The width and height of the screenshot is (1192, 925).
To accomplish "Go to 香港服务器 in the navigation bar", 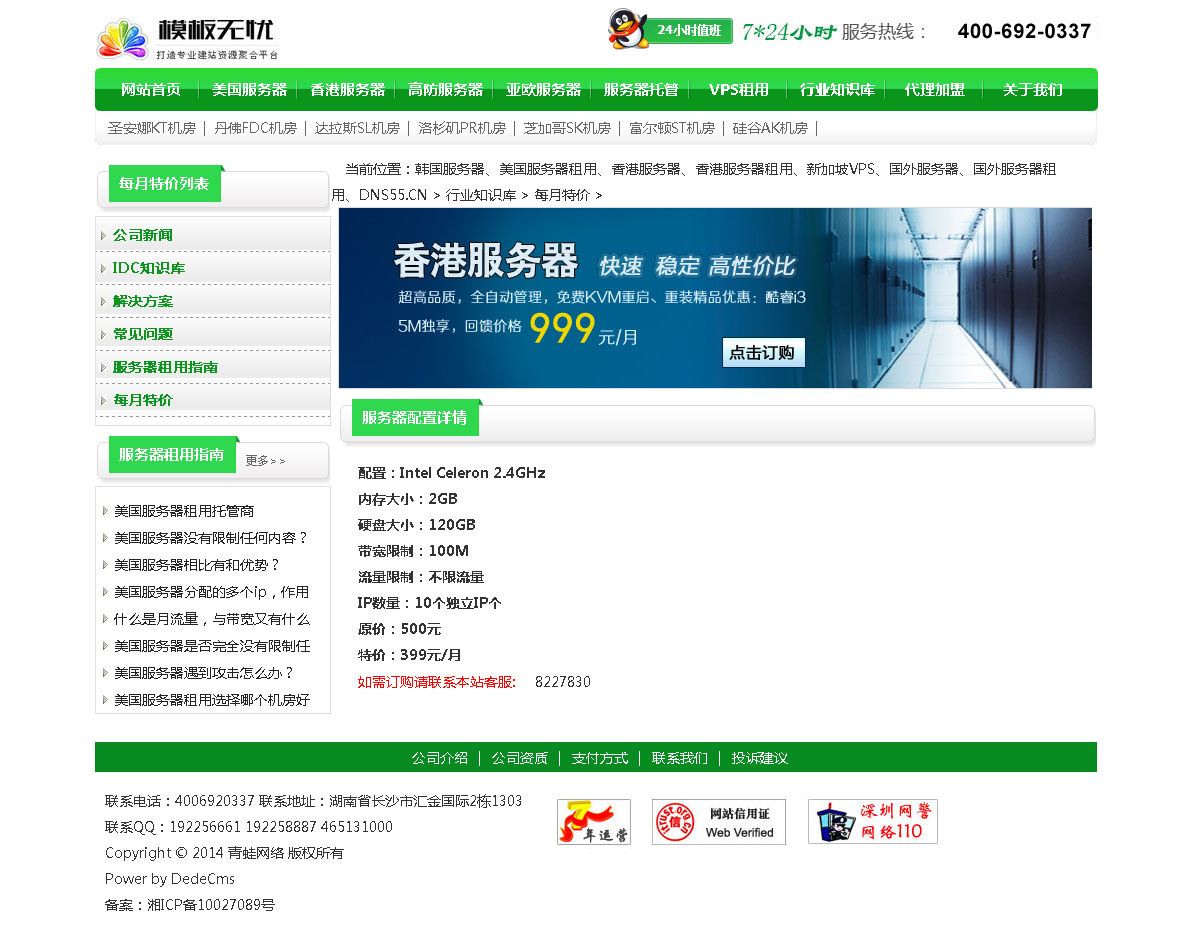I will click(x=347, y=90).
